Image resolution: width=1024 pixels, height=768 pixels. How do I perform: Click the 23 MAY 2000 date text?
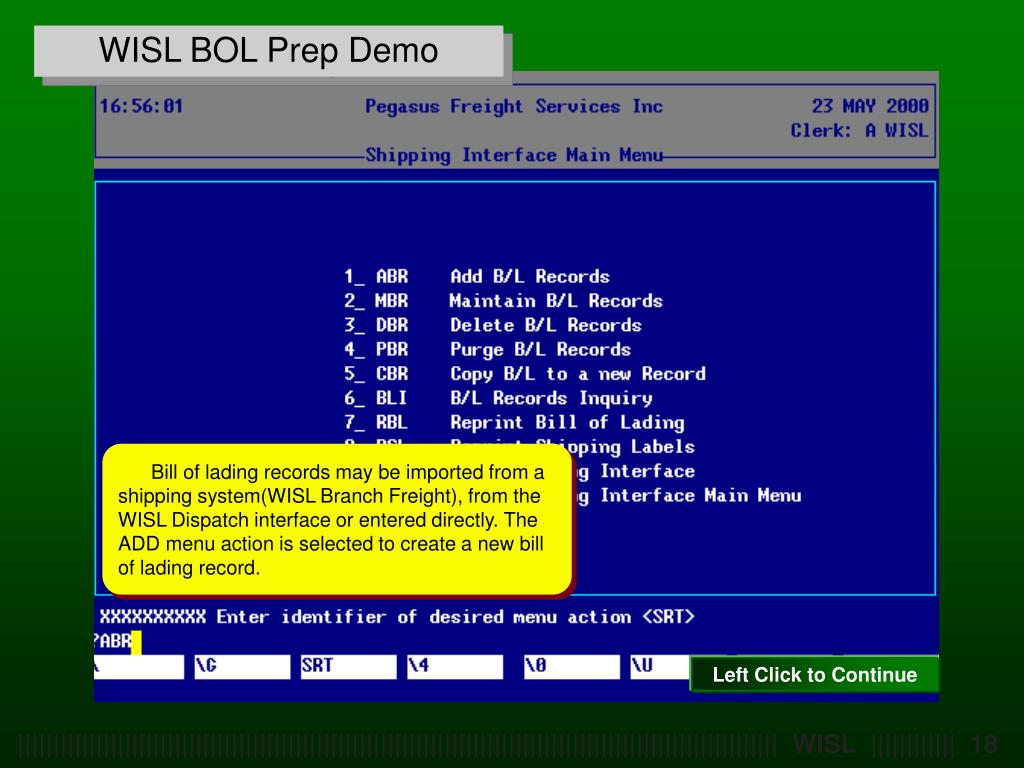pos(870,106)
